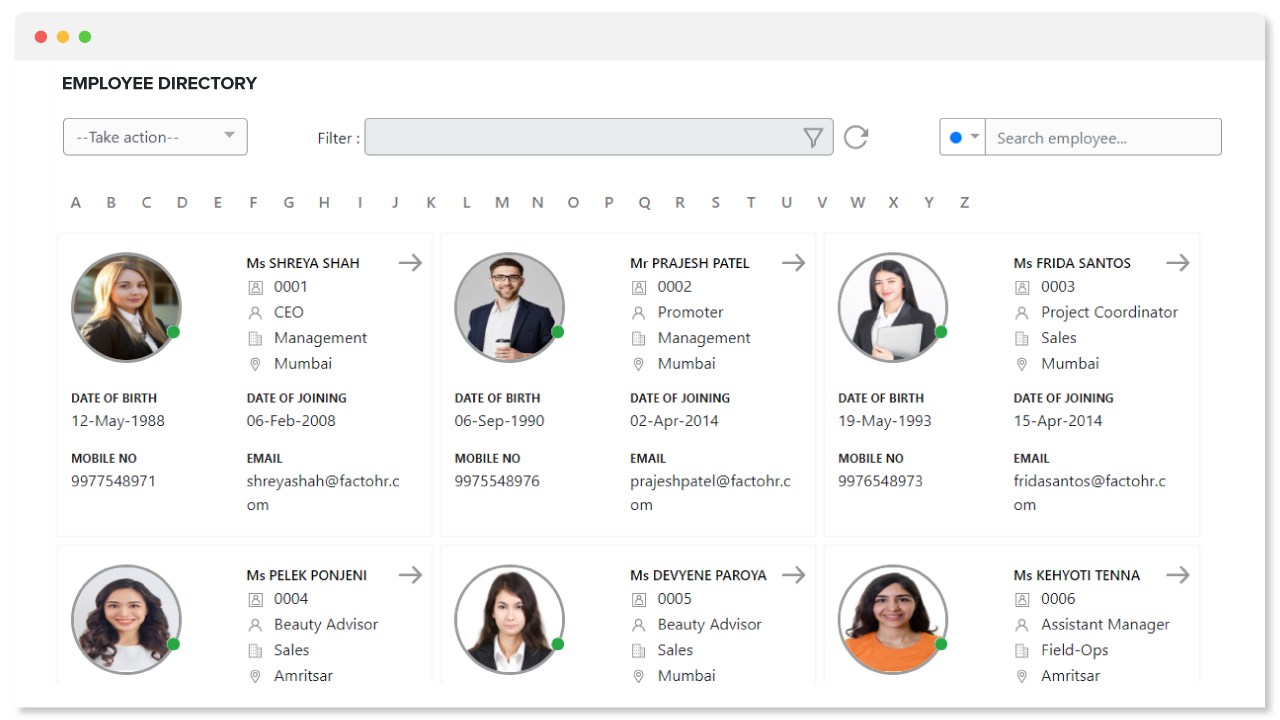Click Kehyoti Tenna's profile photo
This screenshot has width=1280, height=720.
point(893,619)
